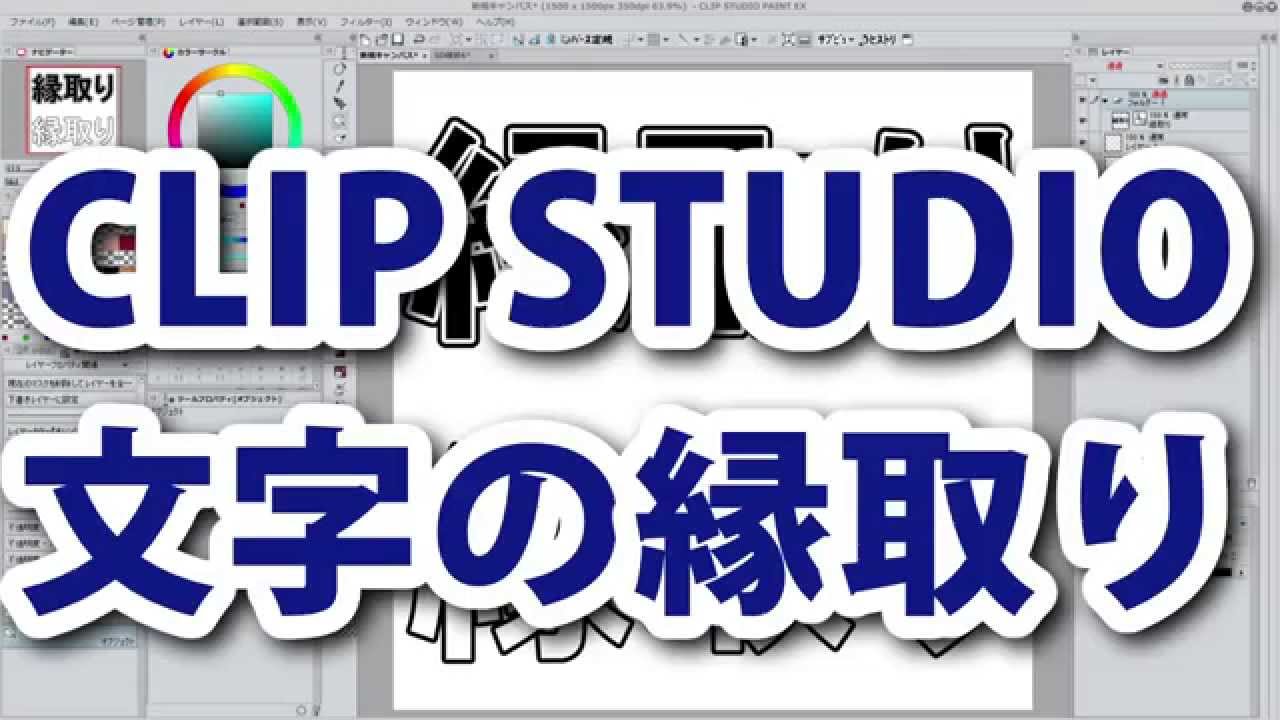The width and height of the screenshot is (1280, 720).
Task: Click the ruby red color swatch
Action: point(127,242)
